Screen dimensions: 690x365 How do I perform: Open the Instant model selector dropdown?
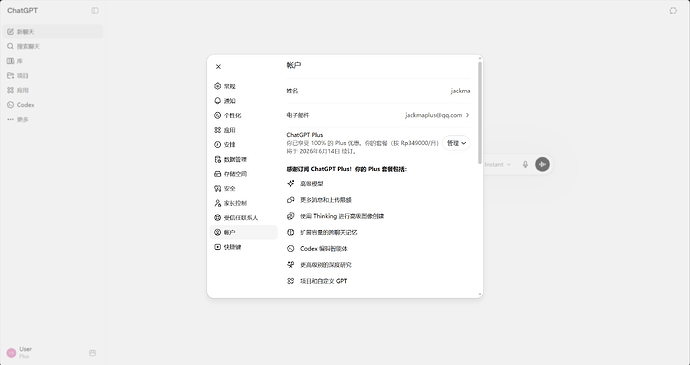coord(498,164)
